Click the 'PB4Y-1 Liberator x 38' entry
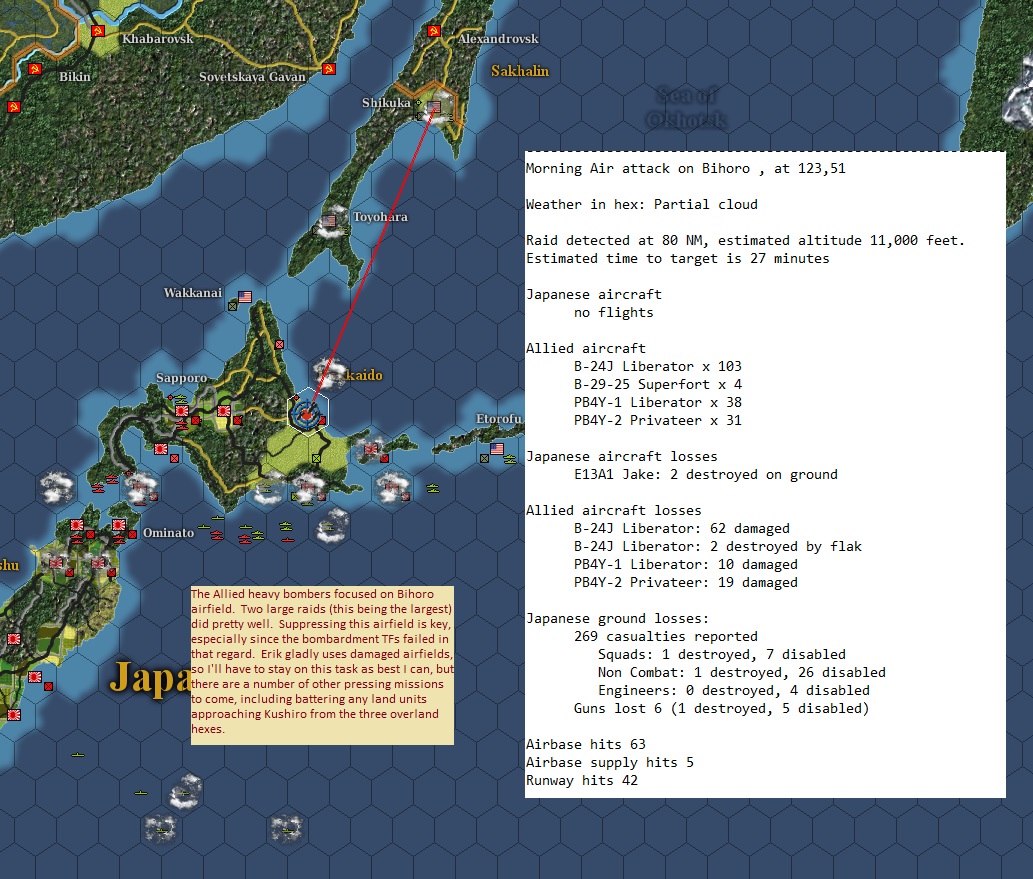The width and height of the screenshot is (1033, 879). tap(657, 402)
